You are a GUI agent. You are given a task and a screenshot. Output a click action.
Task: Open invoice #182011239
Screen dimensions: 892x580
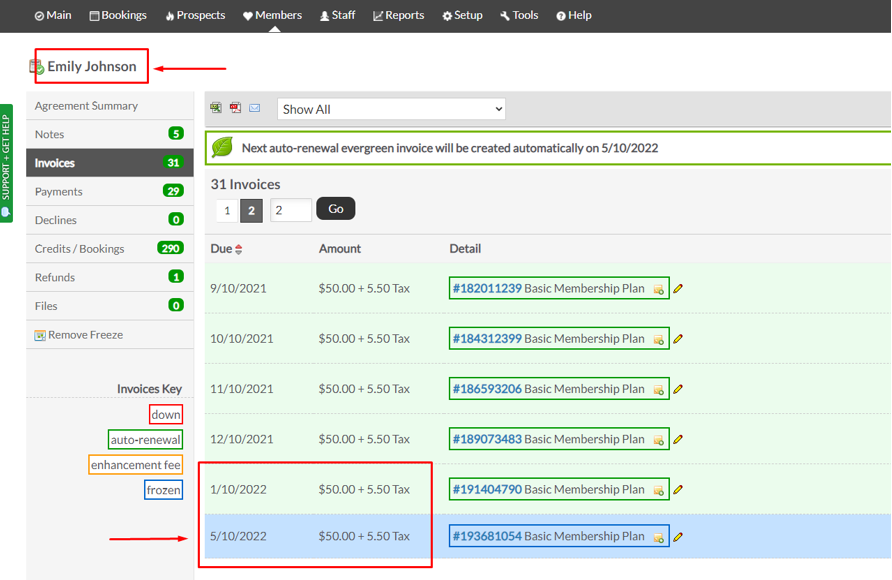(x=487, y=288)
